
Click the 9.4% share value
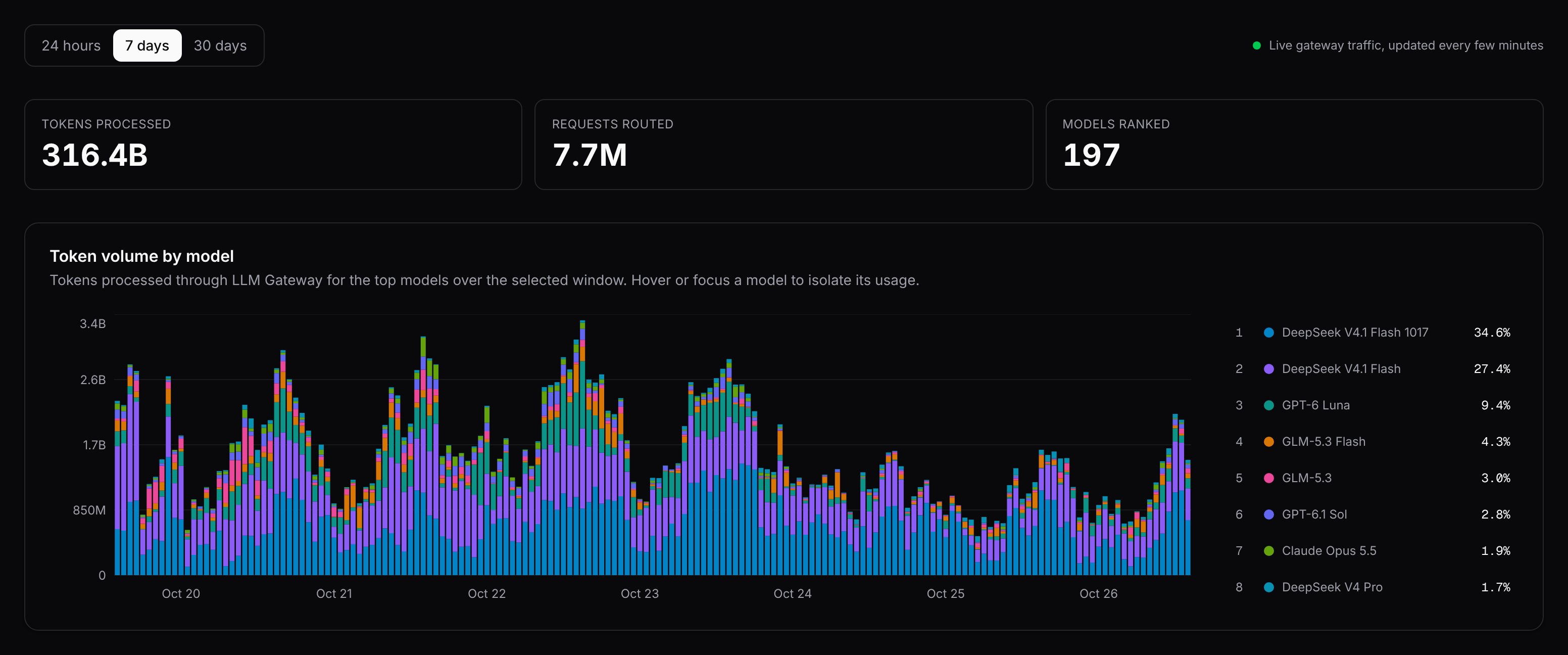pos(1496,405)
